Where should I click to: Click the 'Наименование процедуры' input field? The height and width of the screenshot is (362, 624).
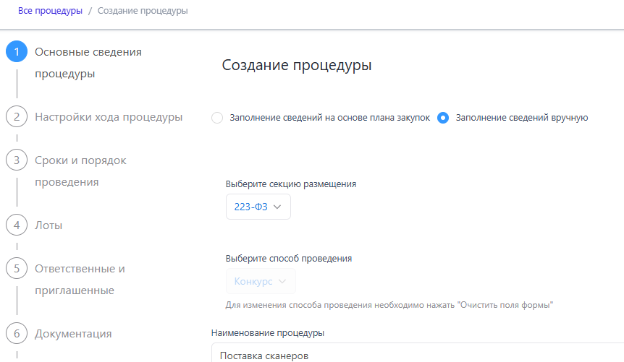pos(417,352)
